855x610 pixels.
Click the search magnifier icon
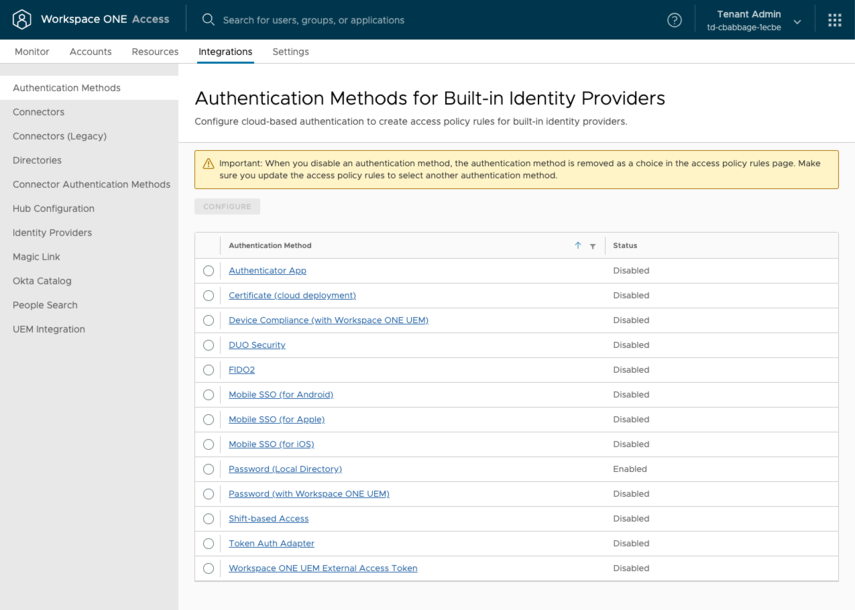point(208,20)
